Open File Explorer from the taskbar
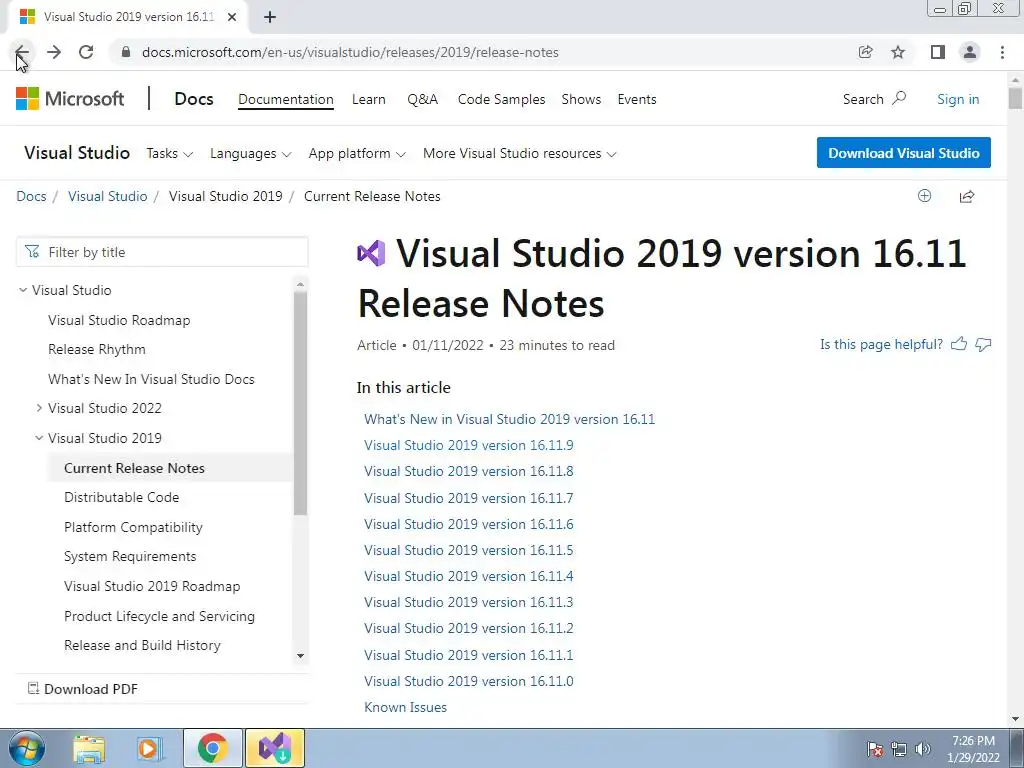The image size is (1024, 768). click(89, 748)
